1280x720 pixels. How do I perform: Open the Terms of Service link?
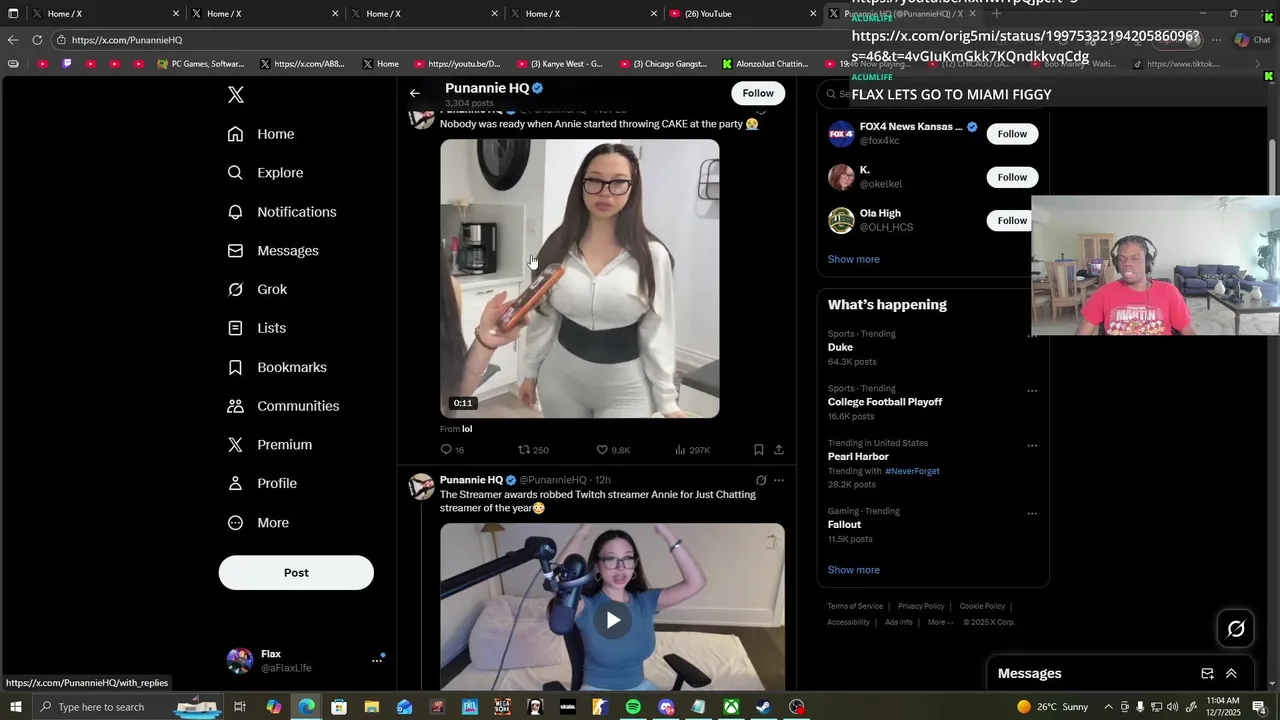point(855,606)
